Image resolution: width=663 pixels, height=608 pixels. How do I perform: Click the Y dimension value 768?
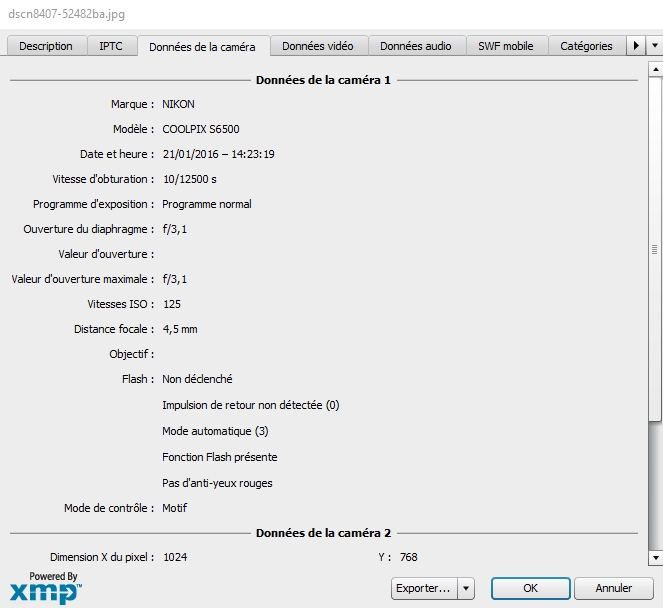pos(408,557)
